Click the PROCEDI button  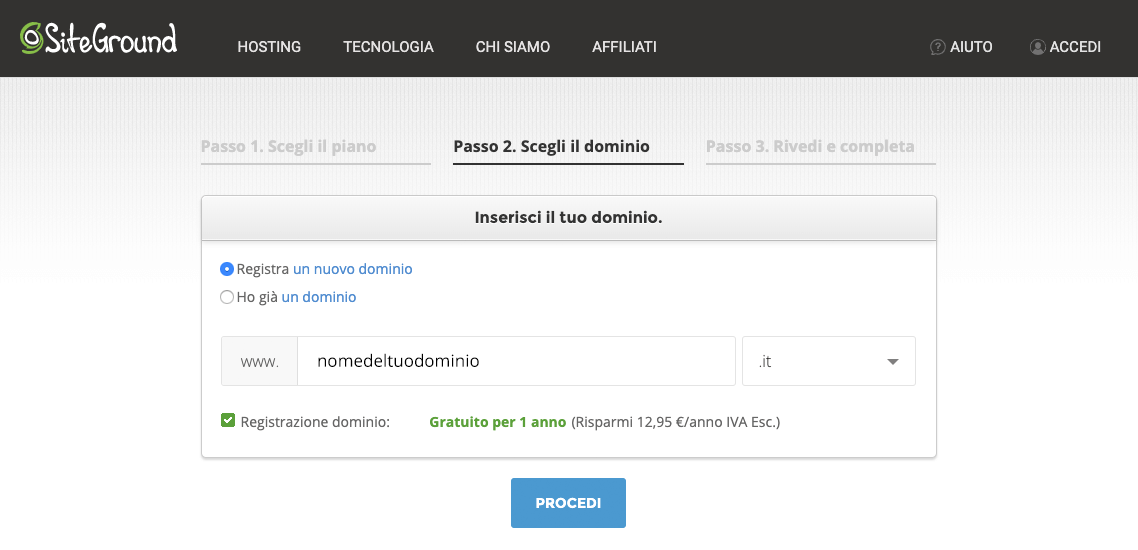tap(568, 503)
